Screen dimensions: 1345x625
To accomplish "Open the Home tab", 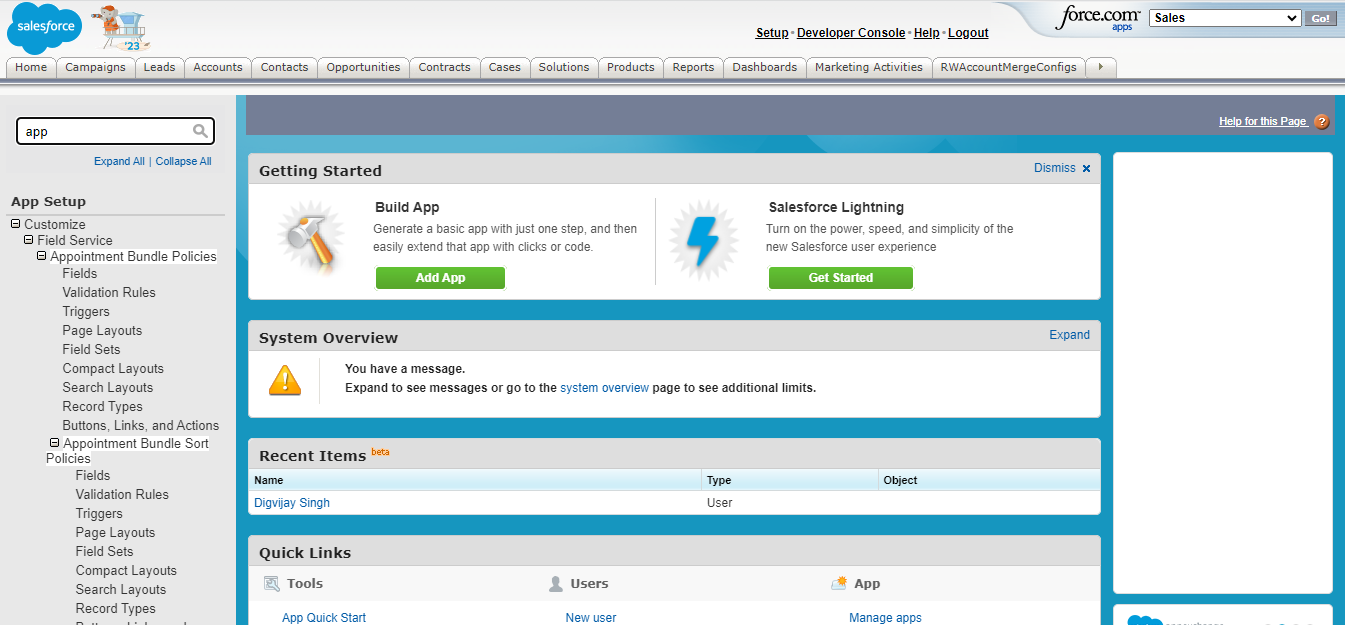I will [31, 67].
